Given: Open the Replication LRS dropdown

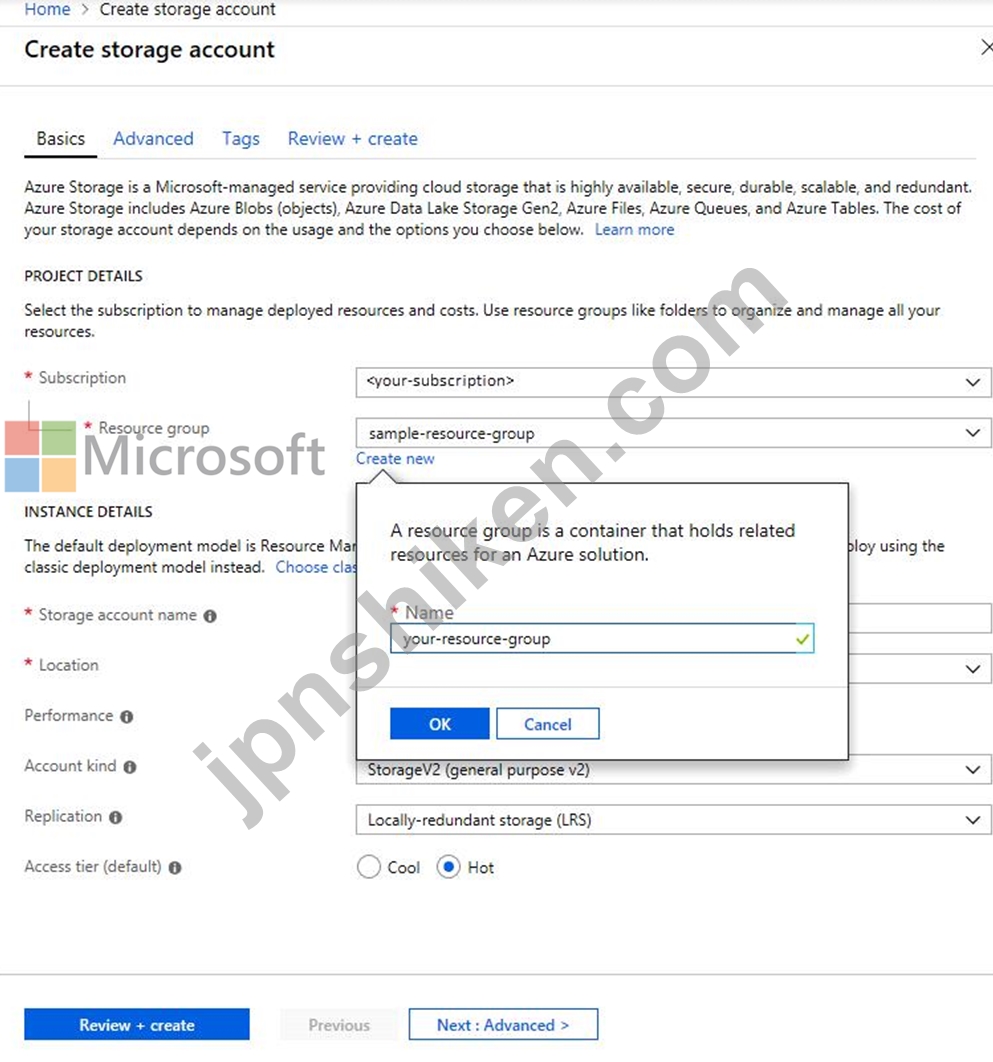Looking at the screenshot, I should click(673, 820).
